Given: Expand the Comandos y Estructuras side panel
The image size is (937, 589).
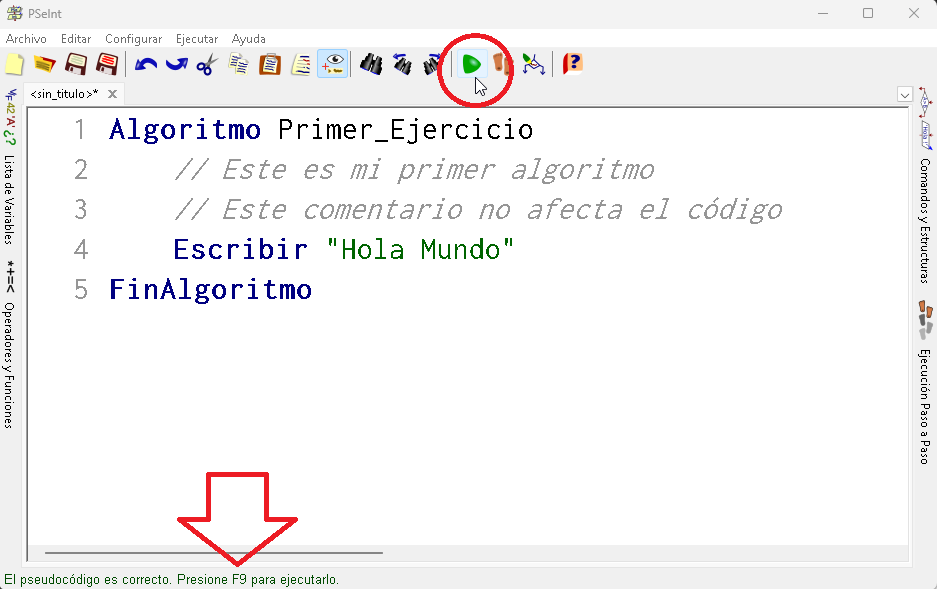Looking at the screenshot, I should 924,220.
